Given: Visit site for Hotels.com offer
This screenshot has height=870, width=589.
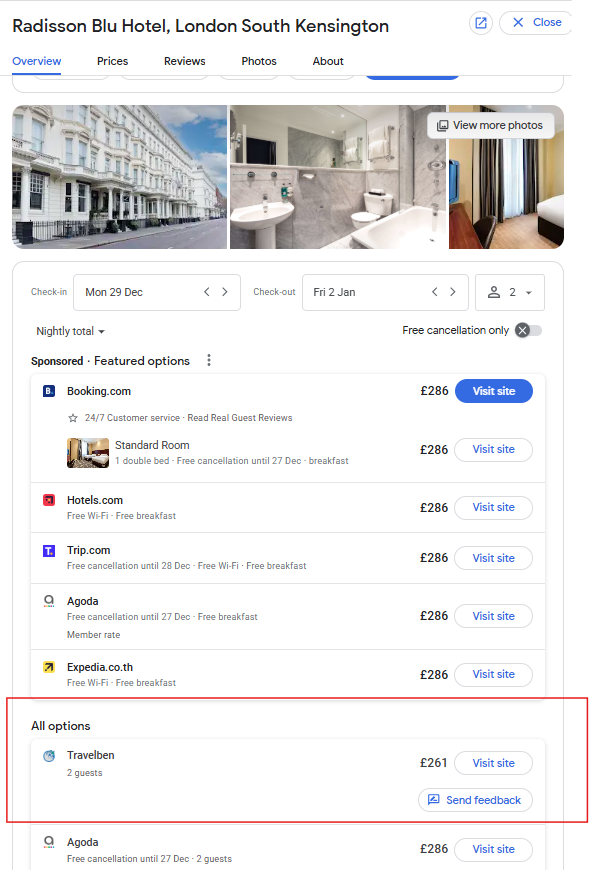Looking at the screenshot, I should coord(494,508).
